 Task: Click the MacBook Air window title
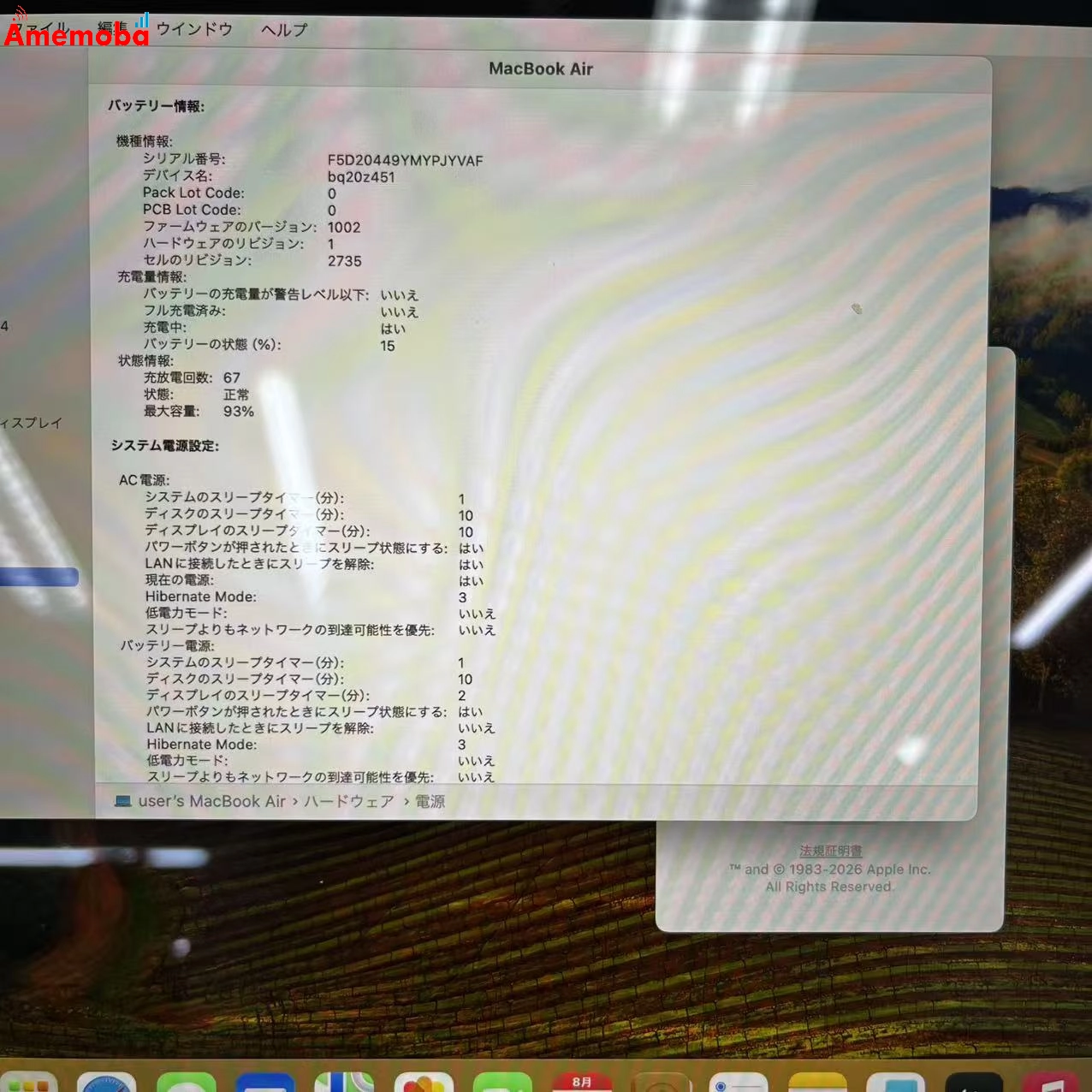point(541,68)
